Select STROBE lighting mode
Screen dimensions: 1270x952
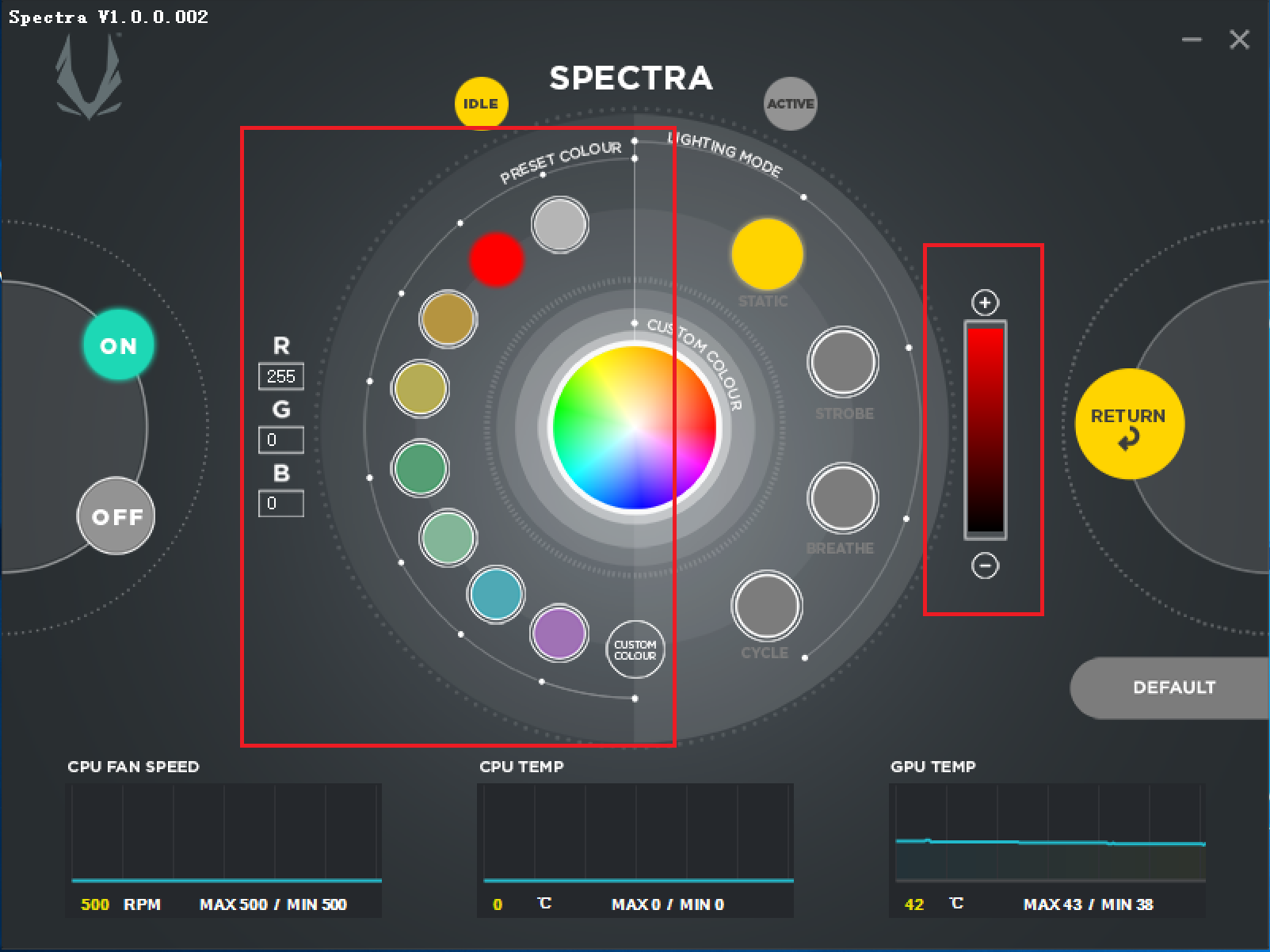click(x=843, y=363)
